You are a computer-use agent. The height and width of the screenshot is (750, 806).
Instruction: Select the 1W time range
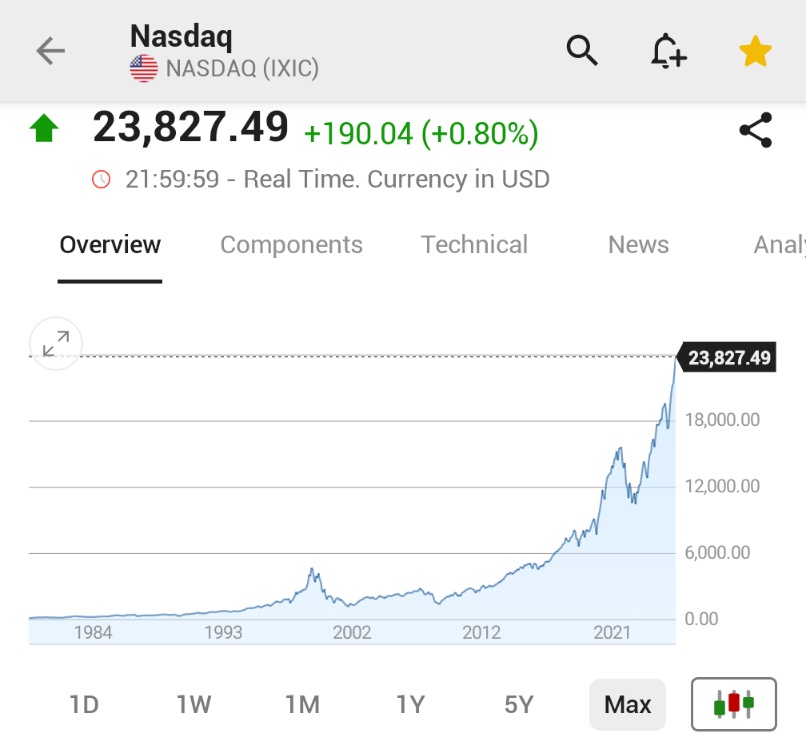[x=193, y=705]
